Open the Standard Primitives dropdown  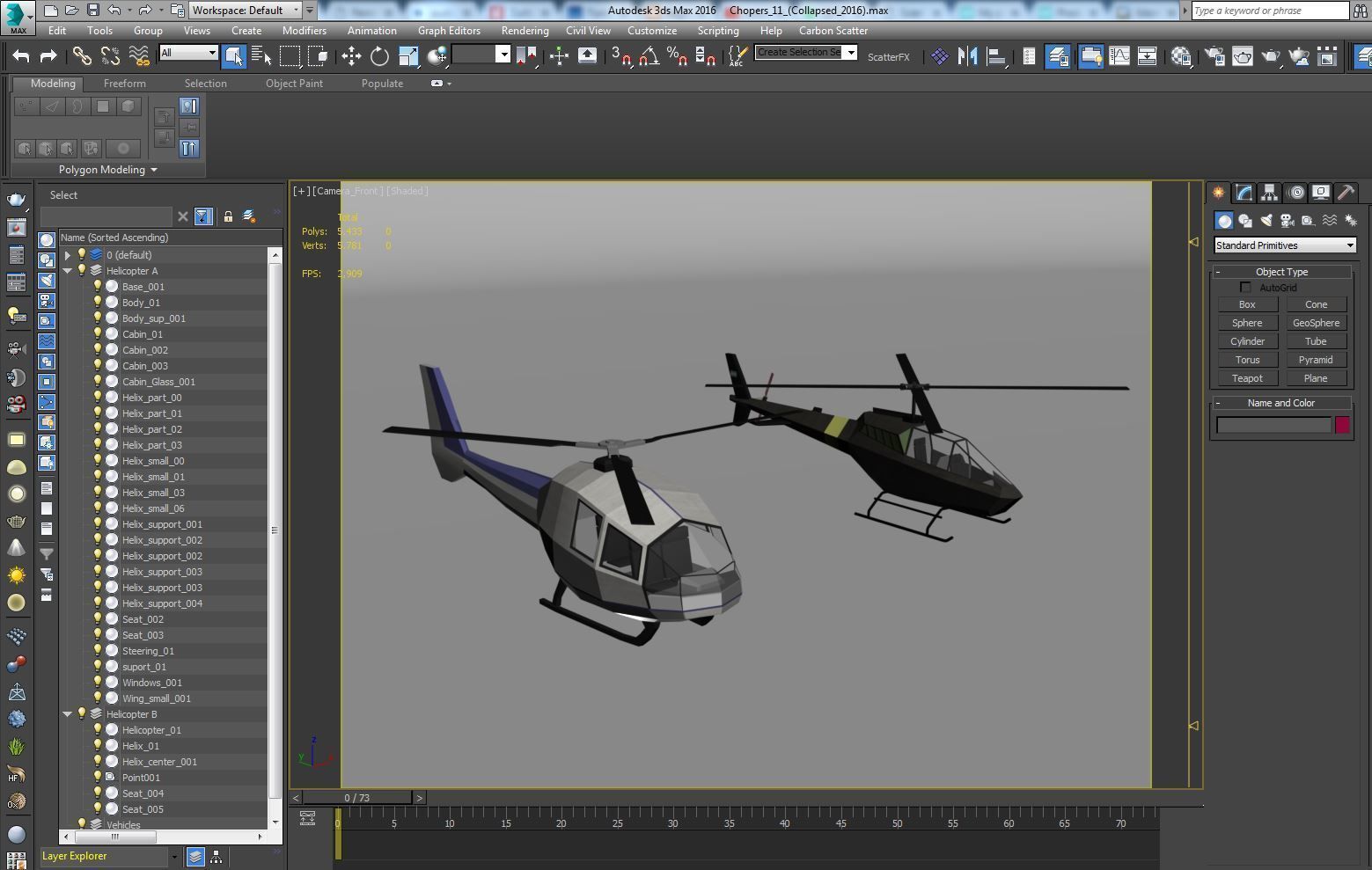coord(1285,245)
